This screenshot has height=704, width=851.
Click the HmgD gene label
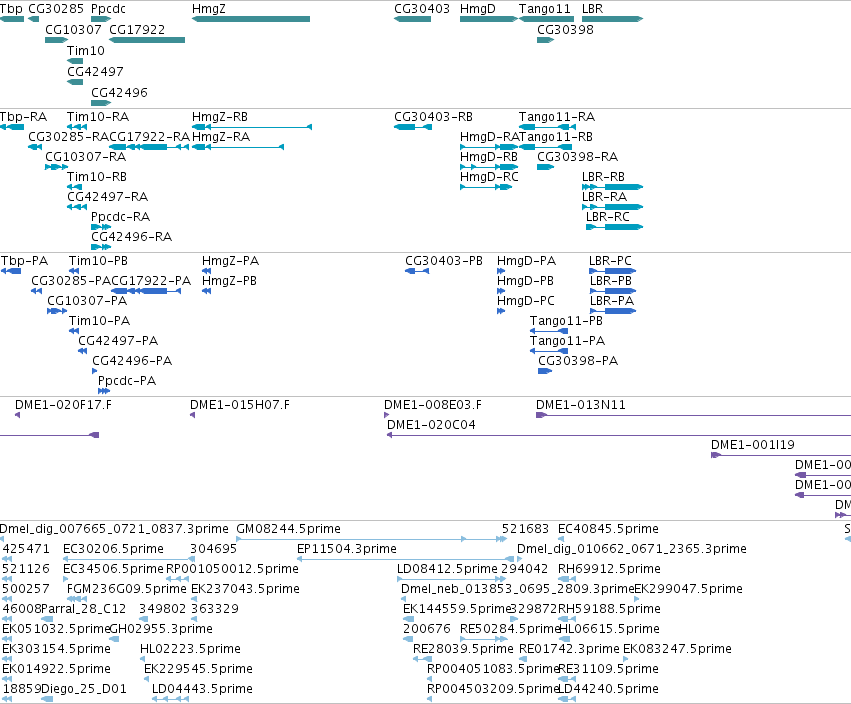coord(478,9)
